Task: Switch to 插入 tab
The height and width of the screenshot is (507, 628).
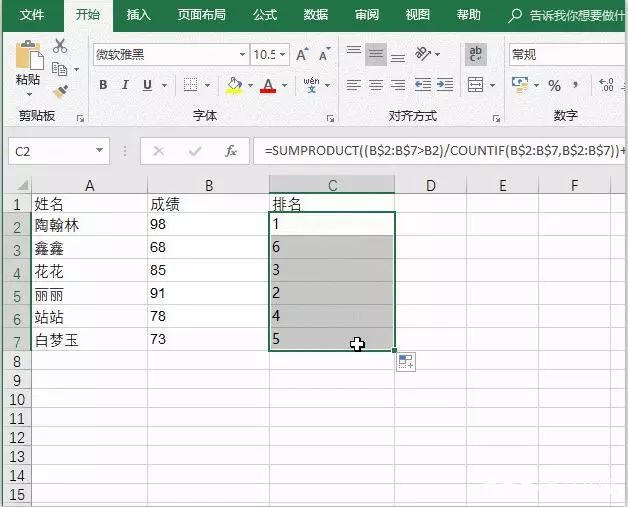Action: (139, 15)
